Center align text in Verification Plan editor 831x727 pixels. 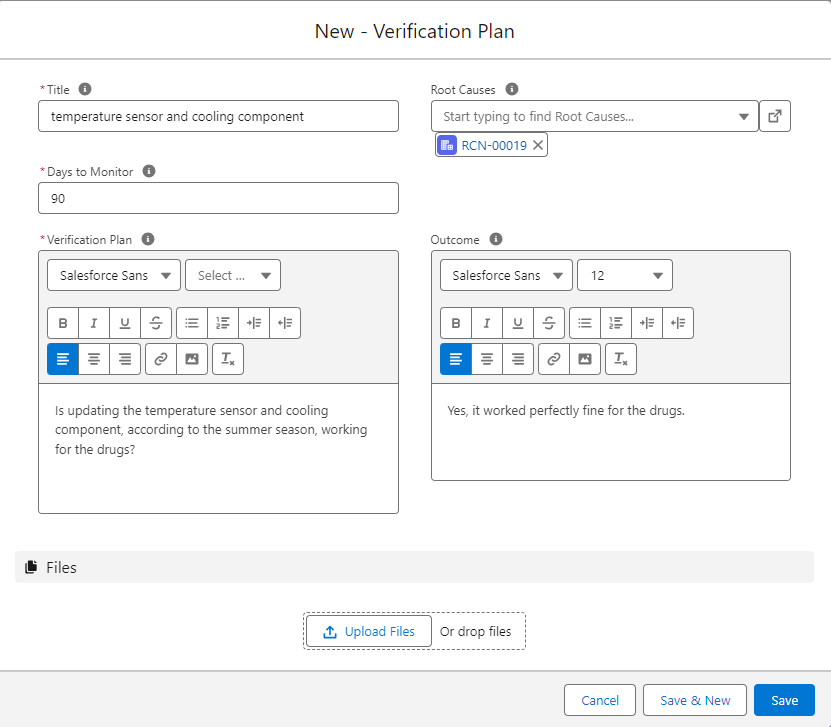tap(94, 359)
